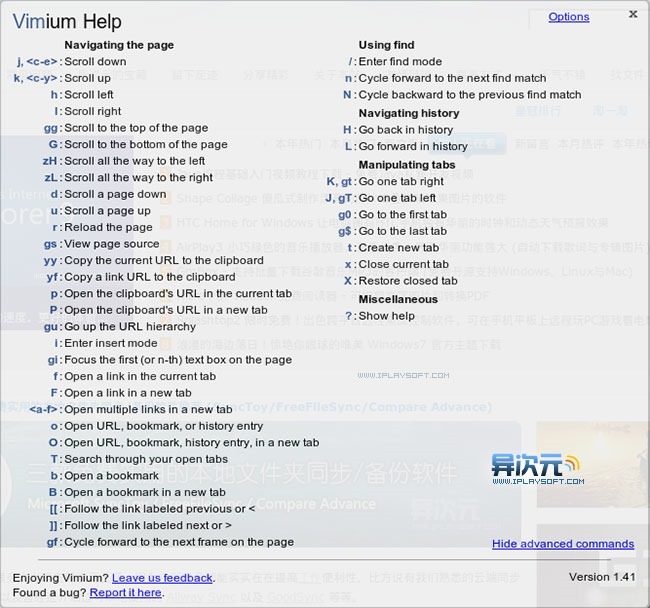Image resolution: width=650 pixels, height=608 pixels.
Task: Click the 'Reload the page' entry
Action: pos(108,228)
